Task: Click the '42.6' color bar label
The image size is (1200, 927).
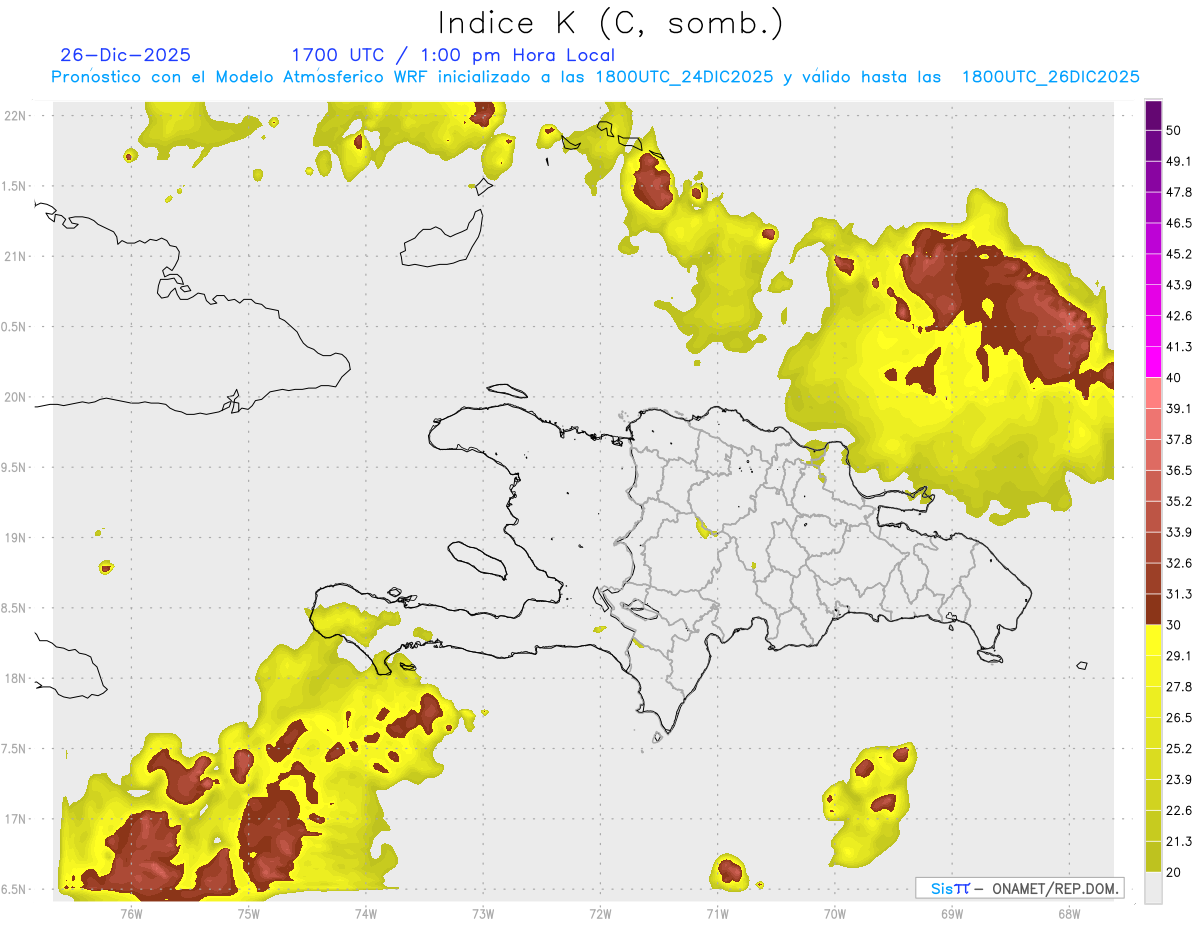Action: pyautogui.click(x=1179, y=316)
